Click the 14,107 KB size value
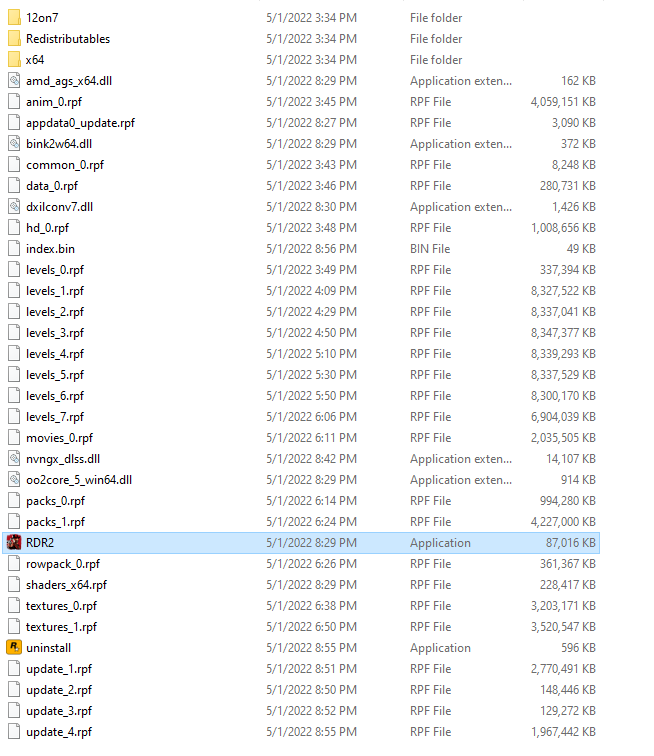 click(x=571, y=459)
